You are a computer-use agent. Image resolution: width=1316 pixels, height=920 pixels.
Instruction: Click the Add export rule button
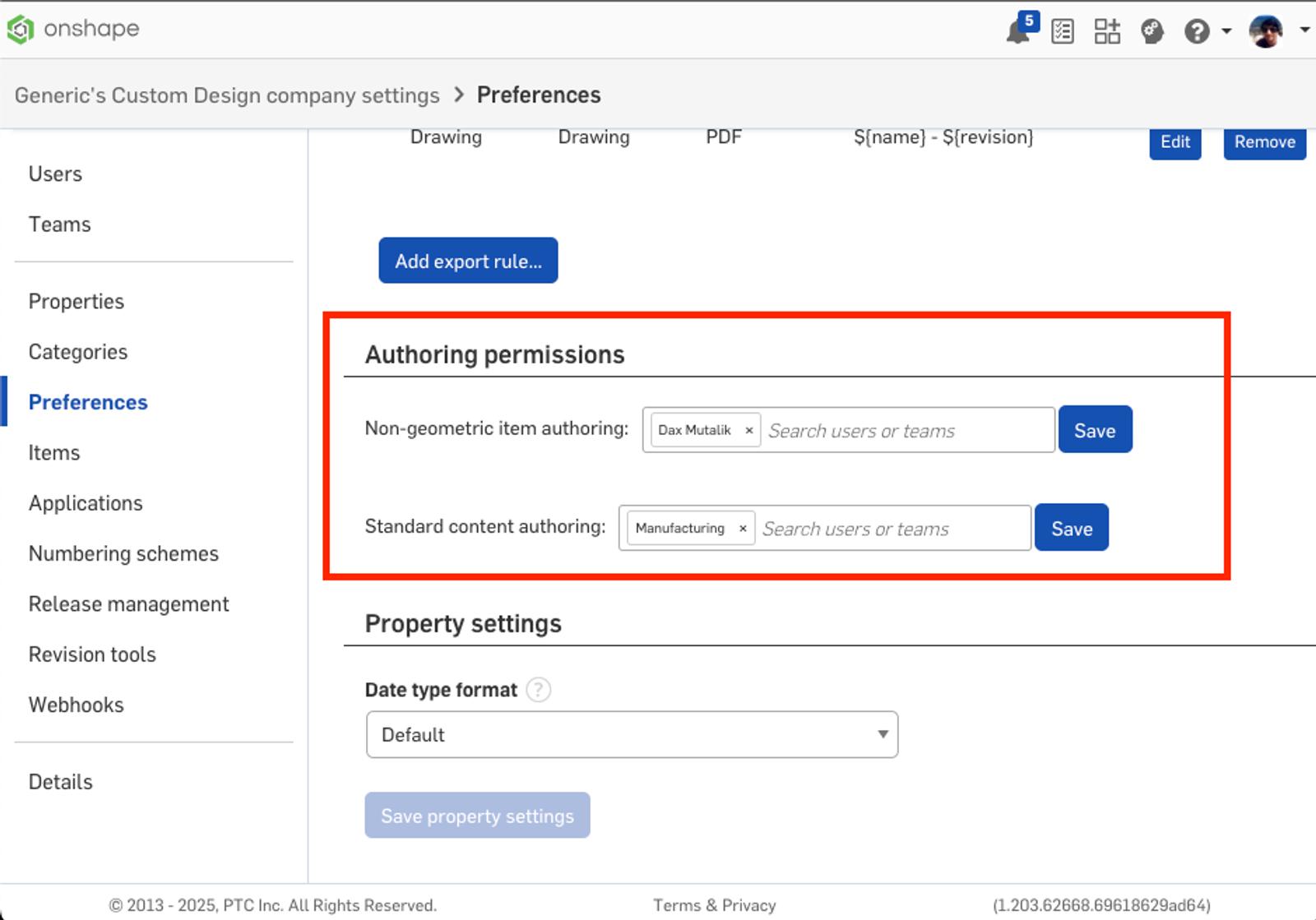pos(467,261)
